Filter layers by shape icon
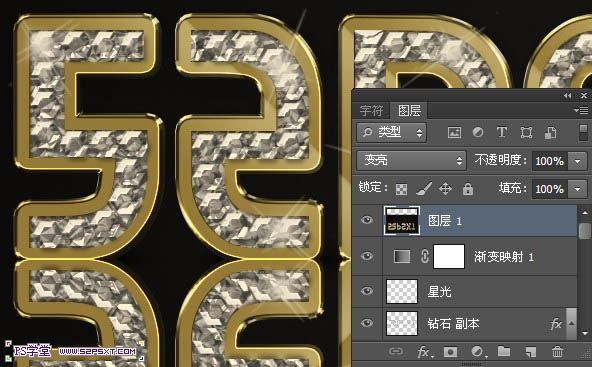The image size is (592, 367). pyautogui.click(x=526, y=133)
